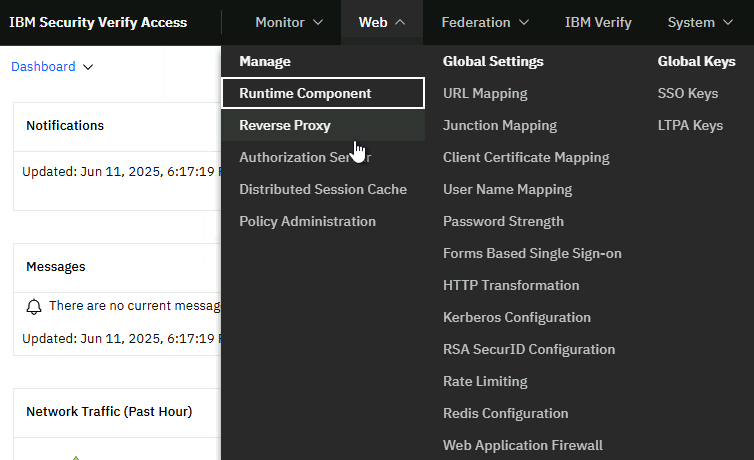Click the Network Traffic (Past Hour) heading
The width and height of the screenshot is (754, 460).
[x=109, y=411]
